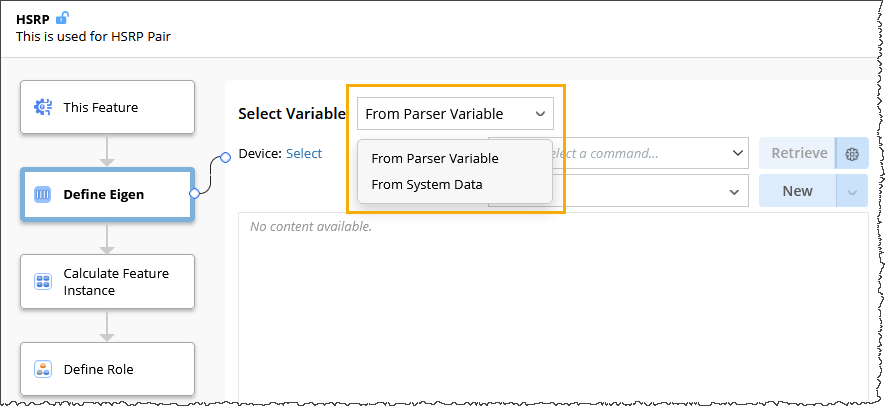Click the Define Eigen step icon
This screenshot has height=407, width=885.
click(x=43, y=195)
